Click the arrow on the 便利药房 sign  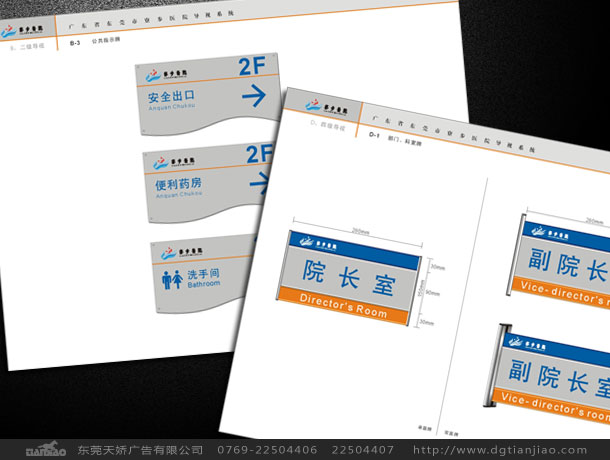tap(260, 182)
